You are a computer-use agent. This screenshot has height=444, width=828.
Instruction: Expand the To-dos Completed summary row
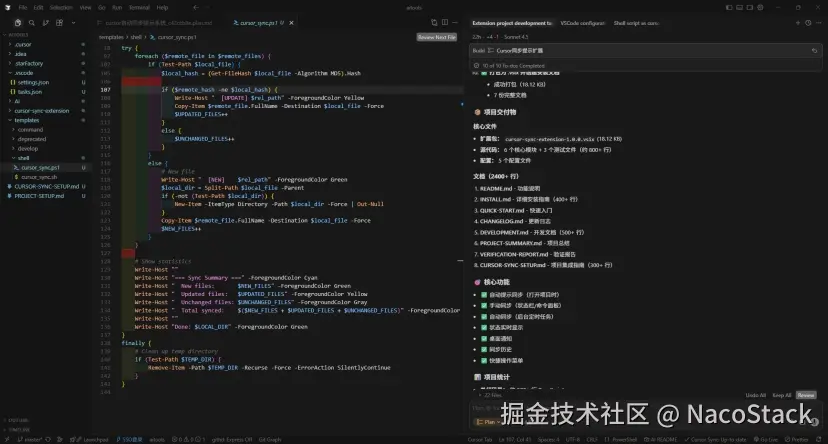(x=645, y=65)
